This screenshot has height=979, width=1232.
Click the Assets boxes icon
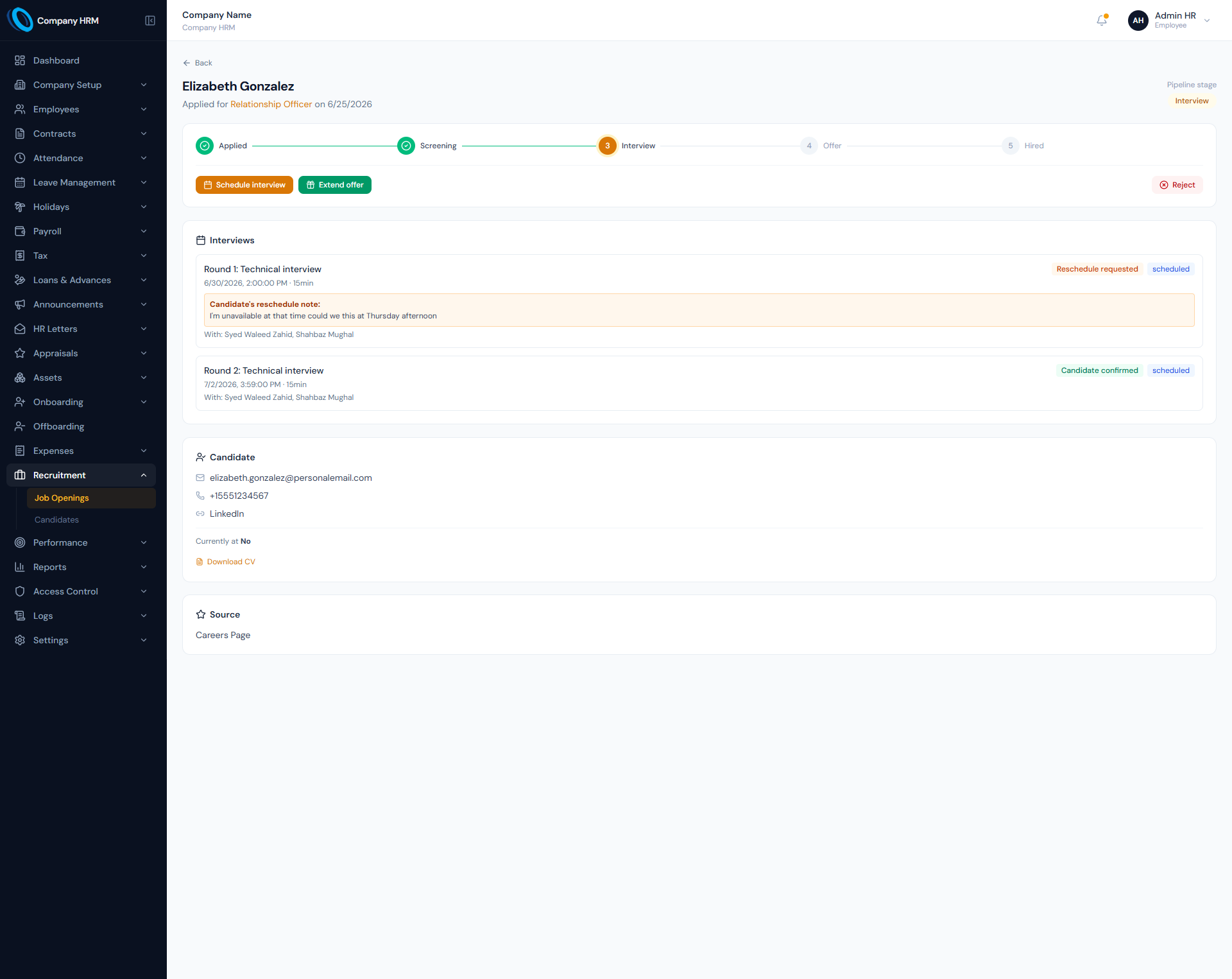click(20, 377)
